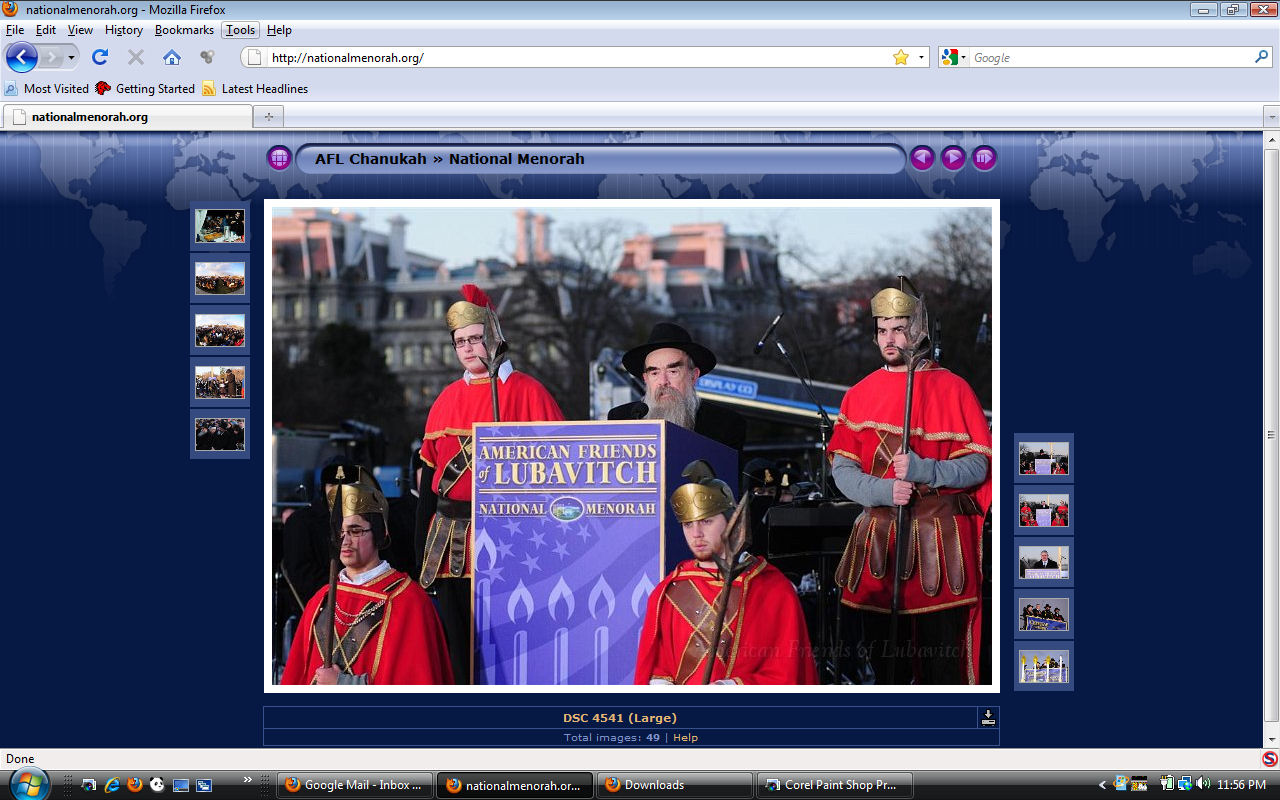1280x800 pixels.
Task: Start the gallery slideshow
Action: [x=985, y=158]
